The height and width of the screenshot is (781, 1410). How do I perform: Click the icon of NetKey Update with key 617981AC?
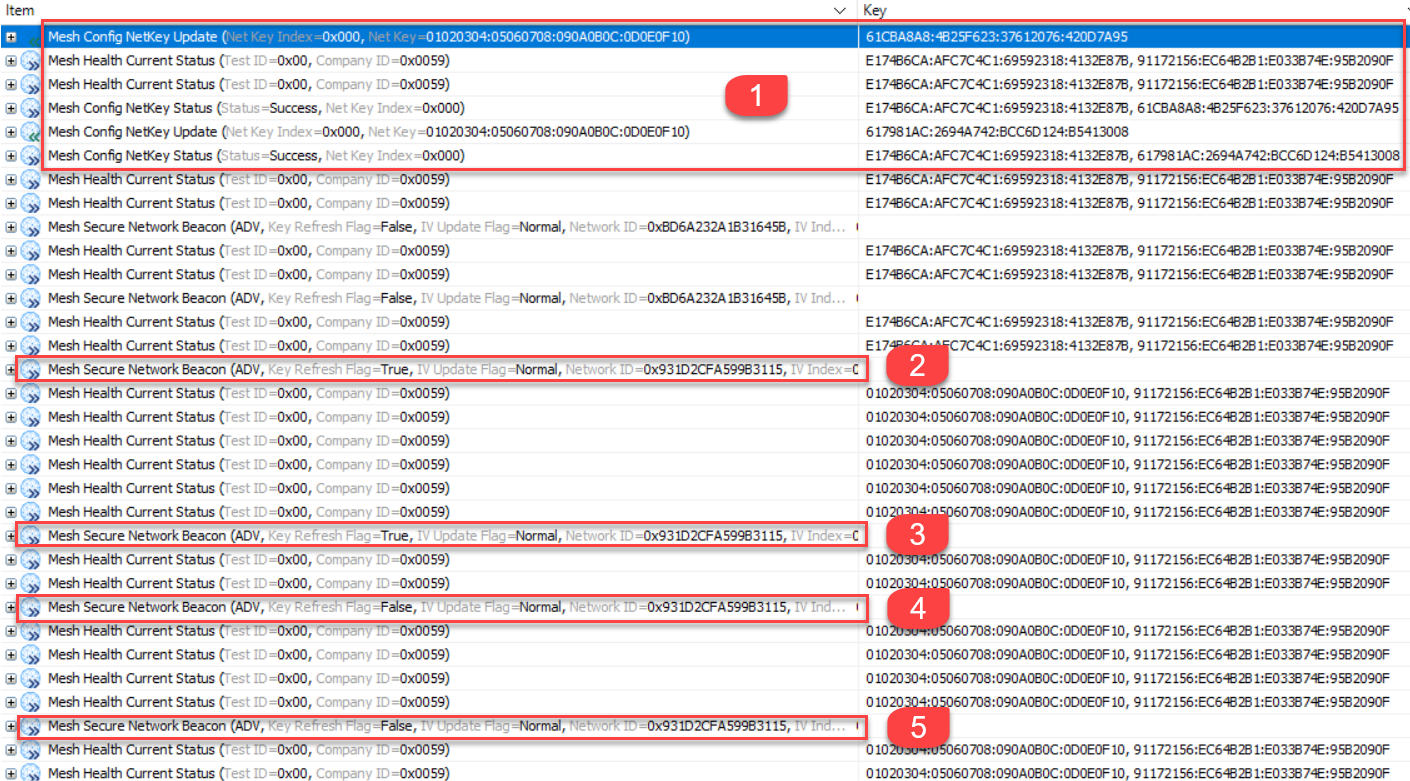click(x=30, y=132)
